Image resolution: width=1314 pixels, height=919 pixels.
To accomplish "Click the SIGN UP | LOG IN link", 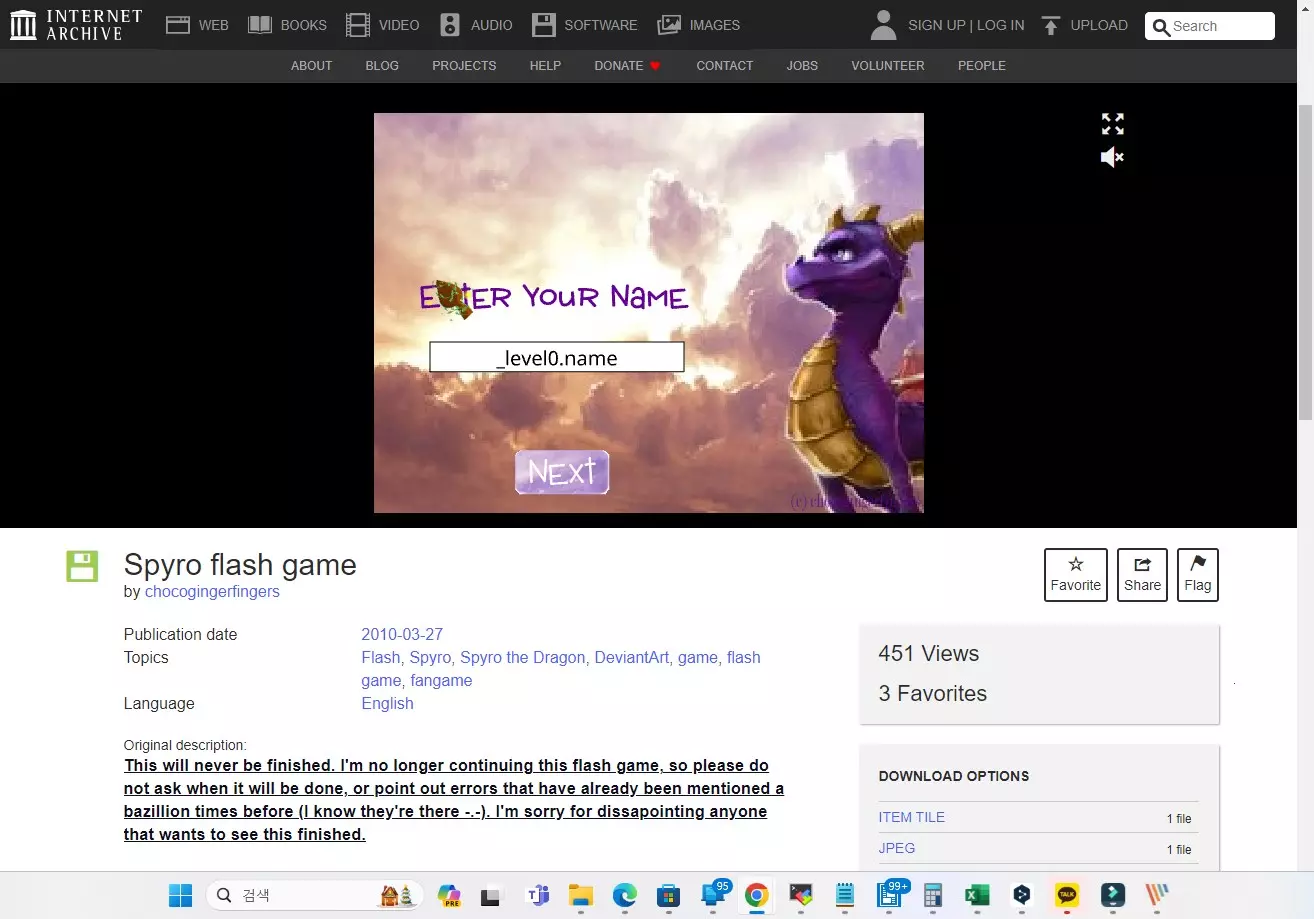I will coord(966,25).
